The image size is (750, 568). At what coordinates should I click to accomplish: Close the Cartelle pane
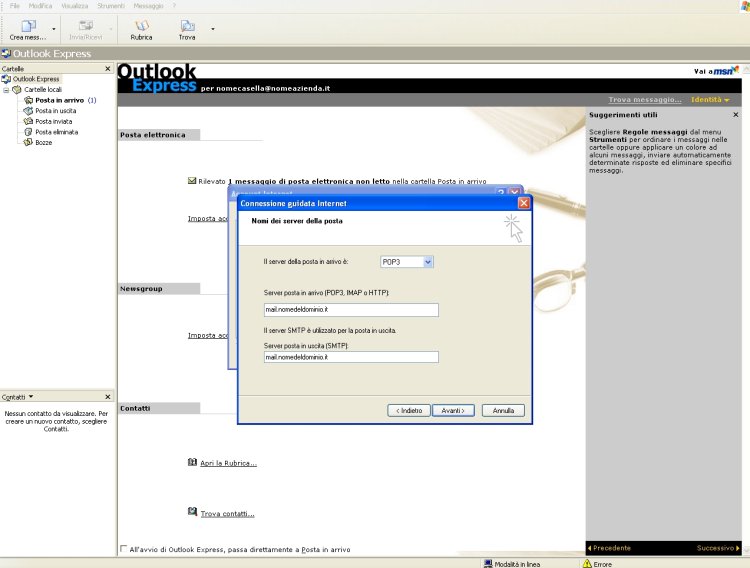[x=108, y=69]
